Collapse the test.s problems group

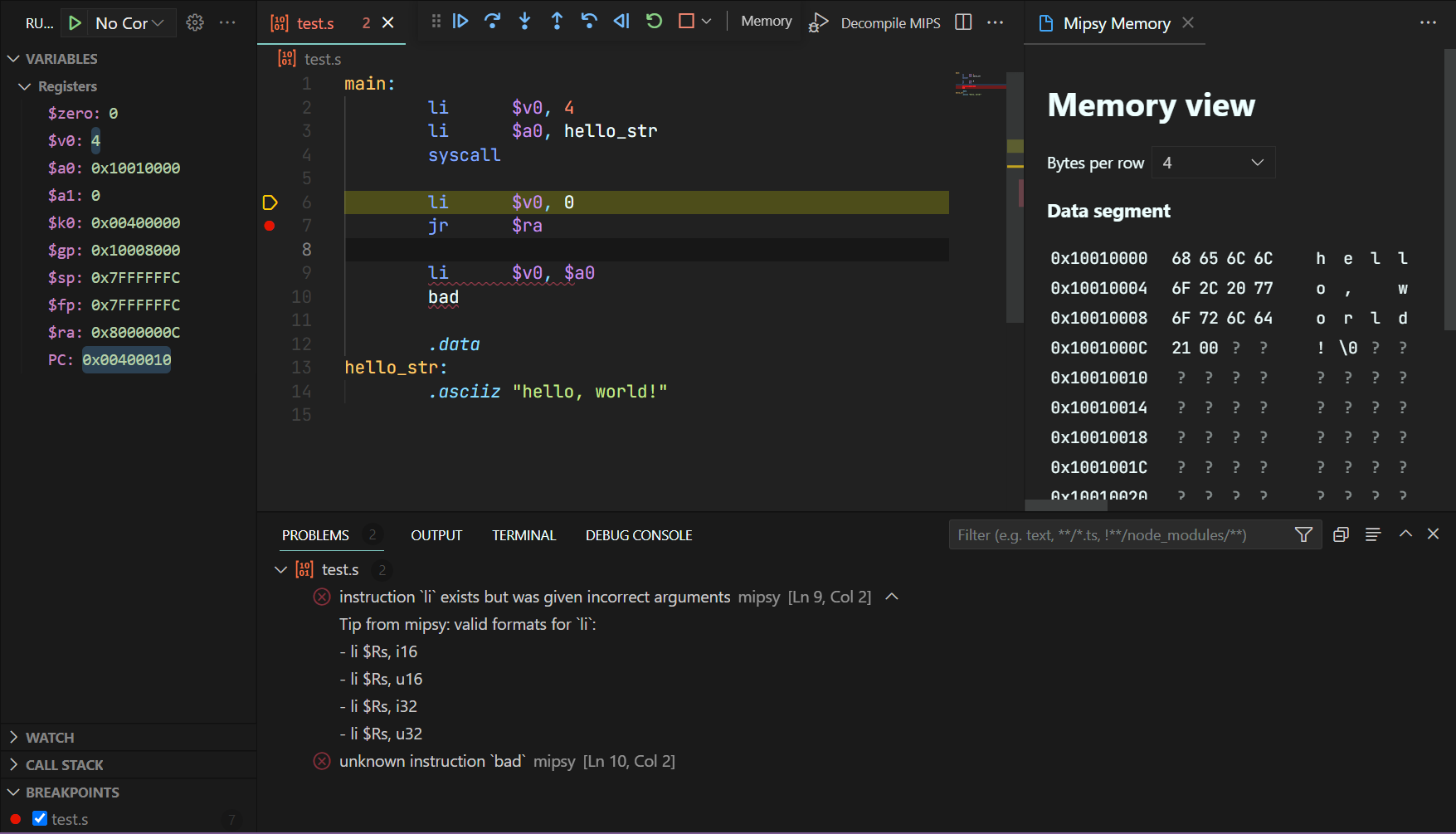[280, 569]
